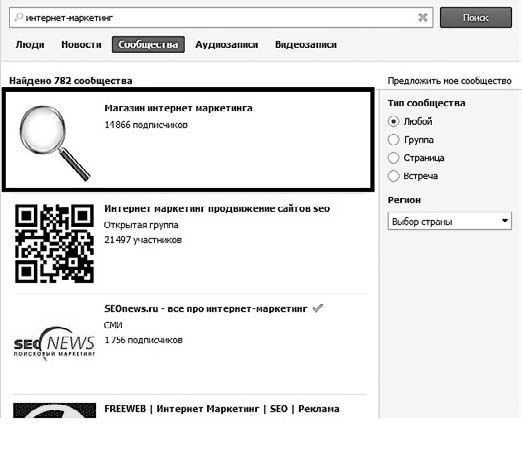Open the FREEWEB community avatar
Image resolution: width=522 pixels, height=458 pixels.
pyautogui.click(x=54, y=410)
